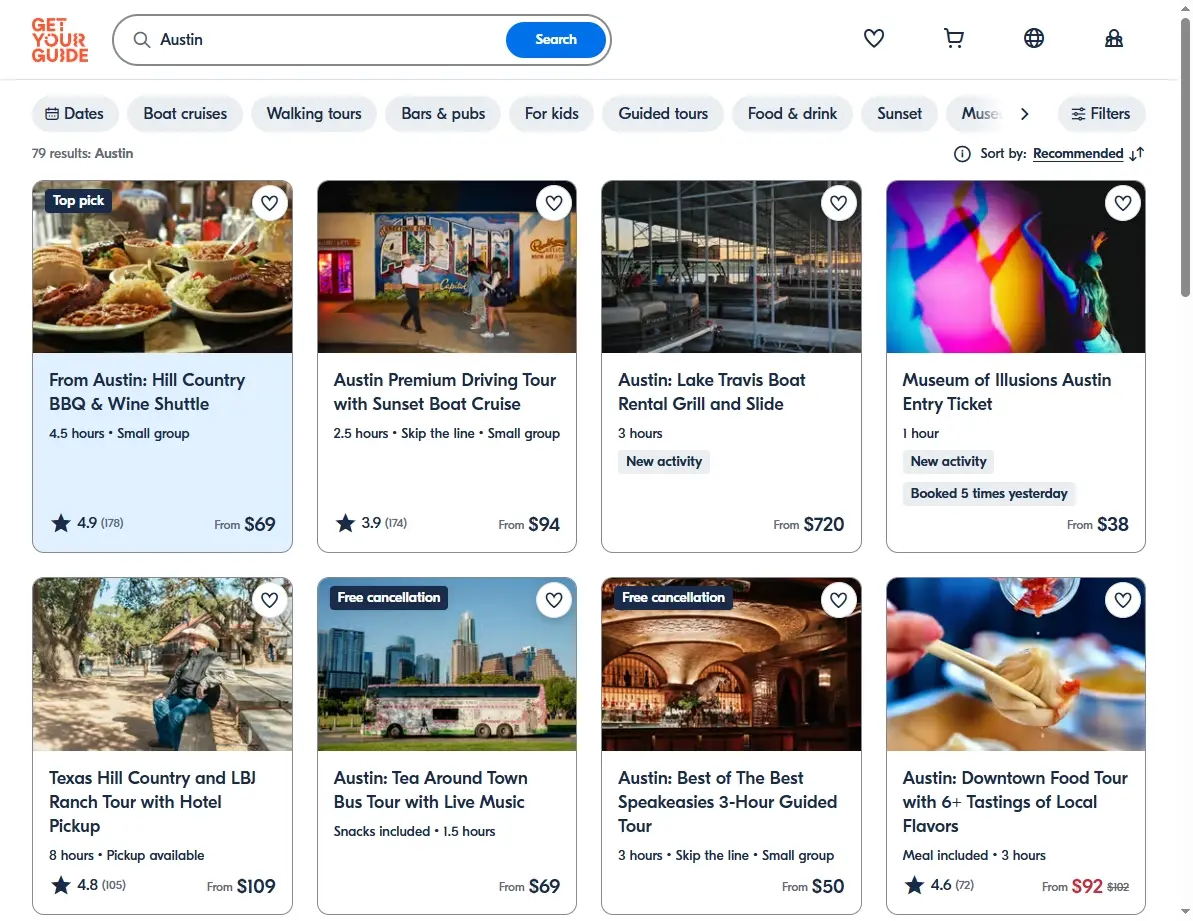Open Austin: Downtown Food Tour with 6+ Tastings
1193x921 pixels.
[1015, 802]
